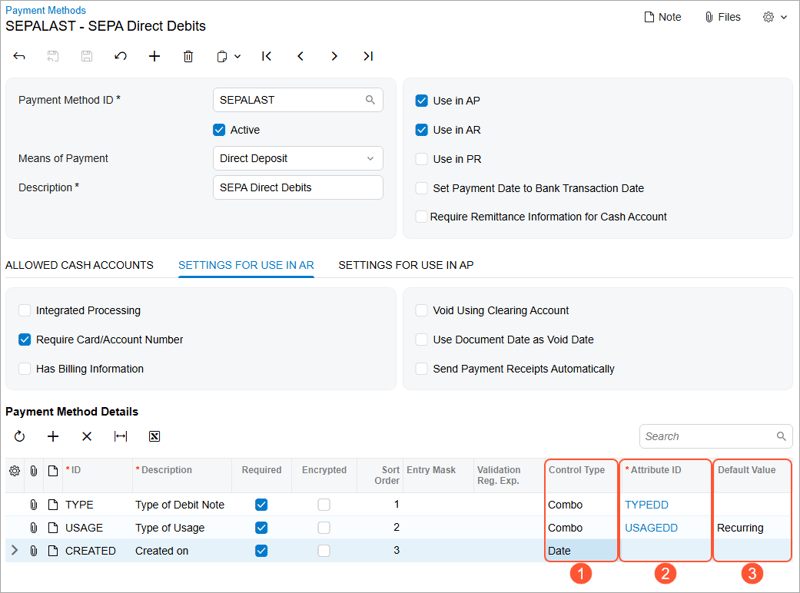The image size is (800, 593).
Task: Go to the first record
Action: click(266, 56)
